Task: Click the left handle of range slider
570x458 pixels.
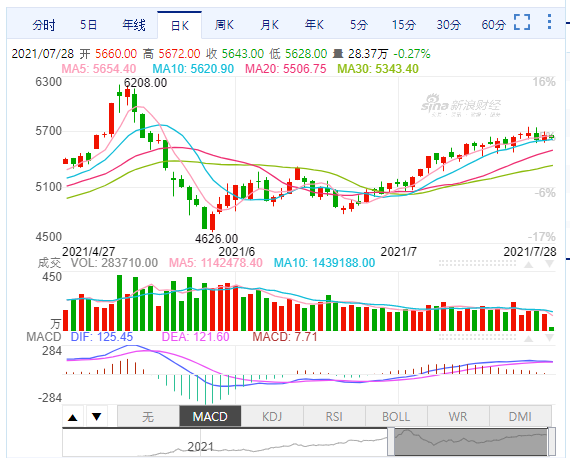Action: [391, 442]
